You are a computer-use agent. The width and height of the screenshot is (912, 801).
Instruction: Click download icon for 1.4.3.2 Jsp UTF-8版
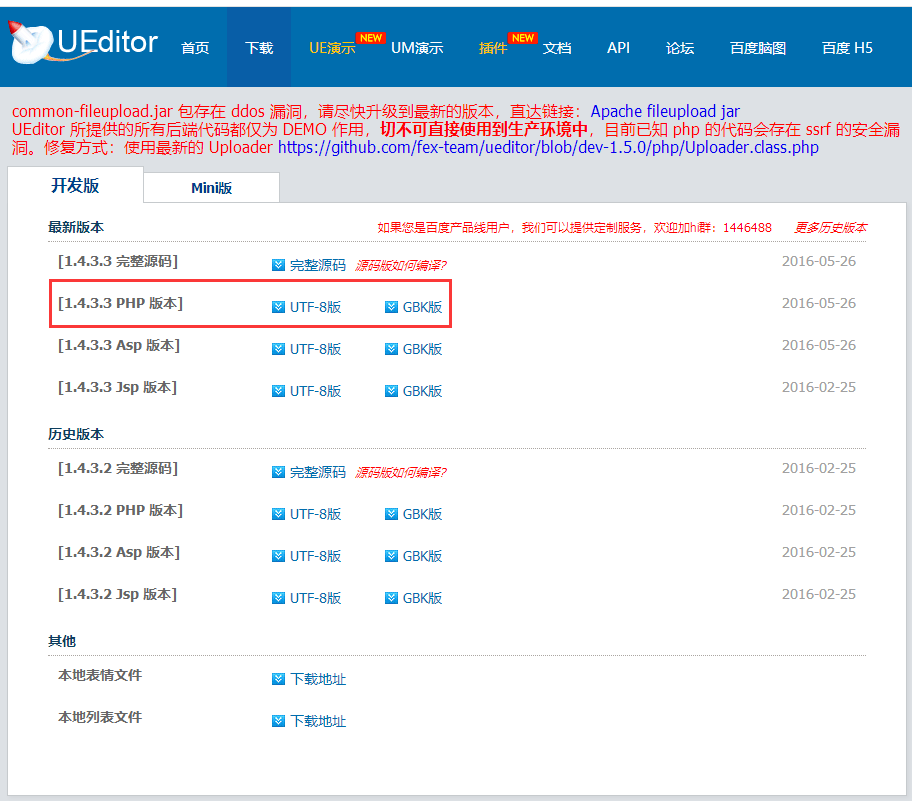point(279,598)
